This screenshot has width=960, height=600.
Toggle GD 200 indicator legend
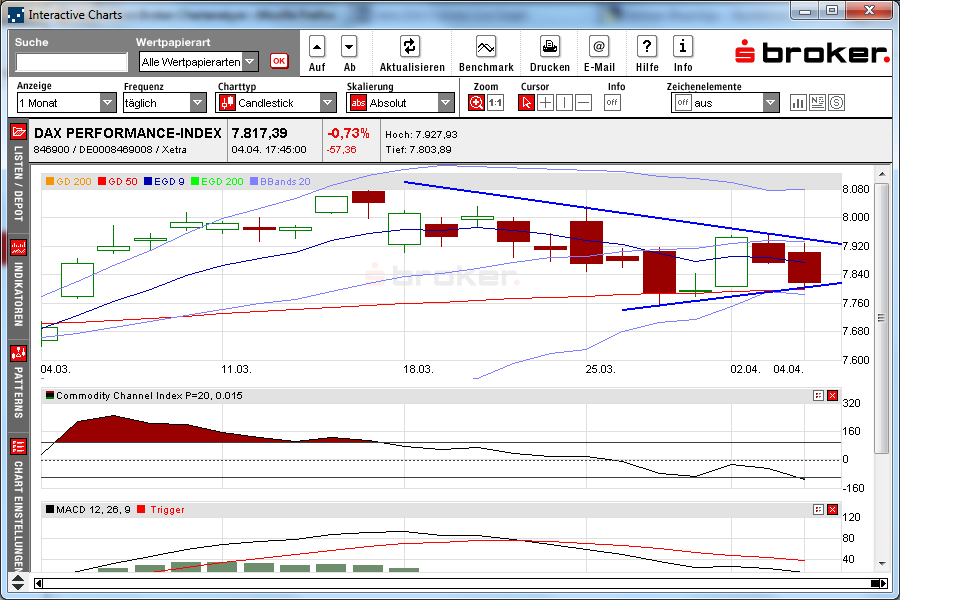pos(69,181)
